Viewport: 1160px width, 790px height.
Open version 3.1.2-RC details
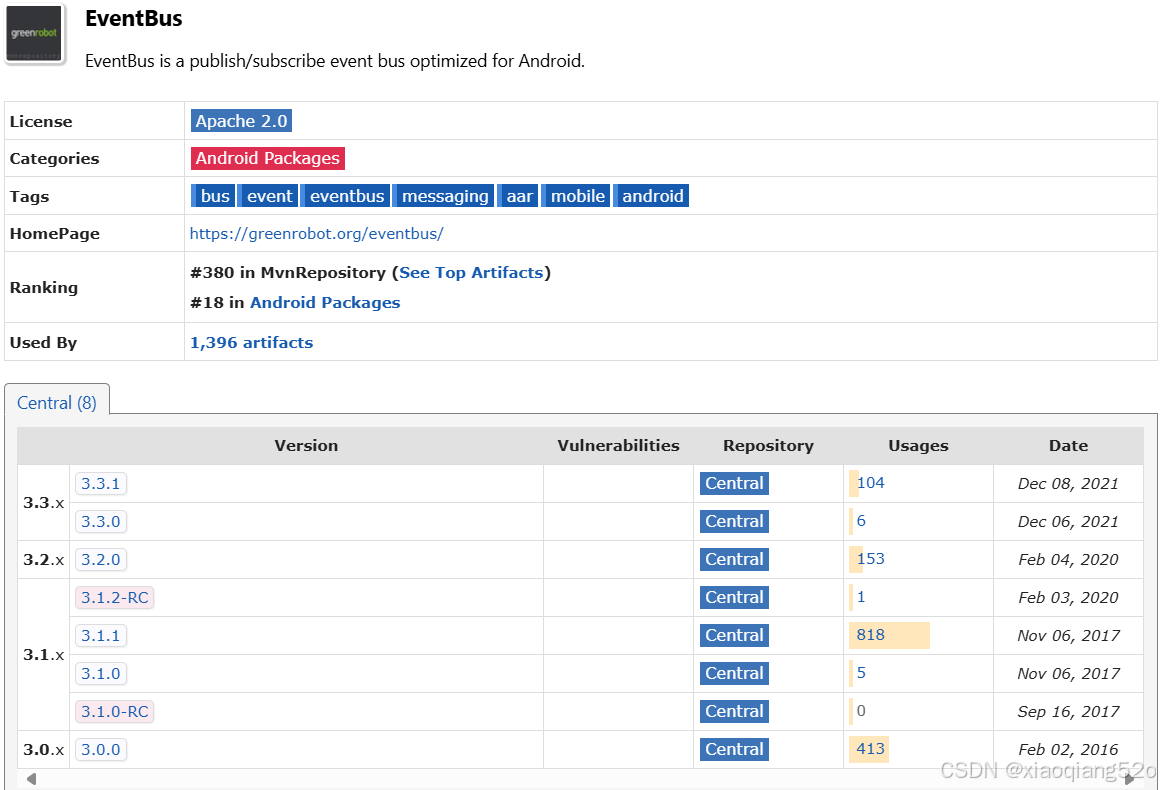(x=114, y=597)
